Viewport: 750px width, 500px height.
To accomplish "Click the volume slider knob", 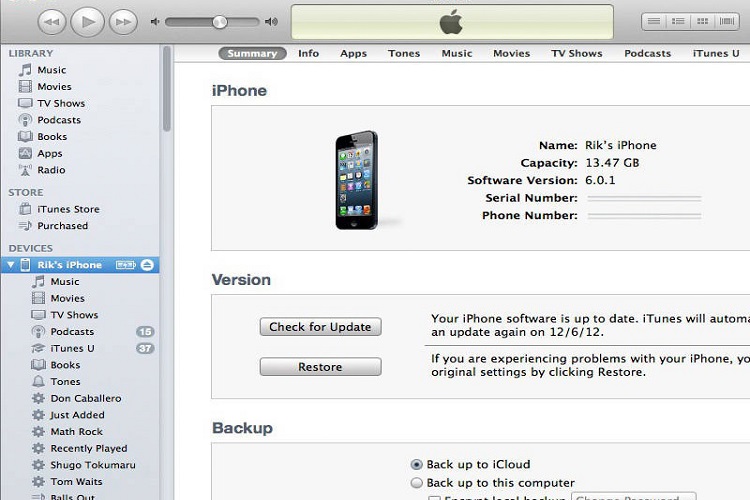I will tap(220, 22).
